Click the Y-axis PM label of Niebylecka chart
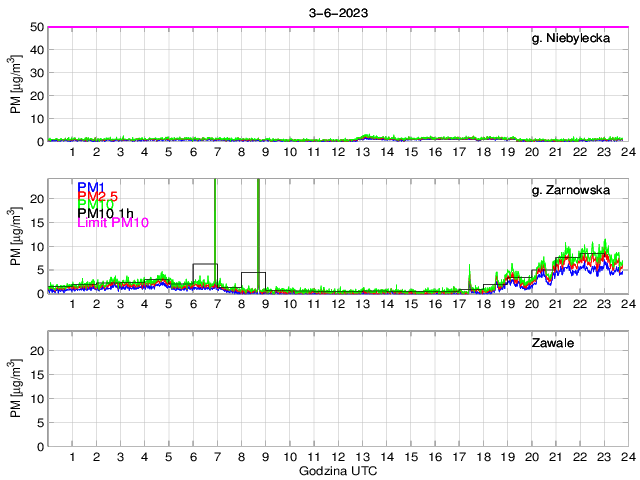The image size is (640, 480). [x=16, y=85]
